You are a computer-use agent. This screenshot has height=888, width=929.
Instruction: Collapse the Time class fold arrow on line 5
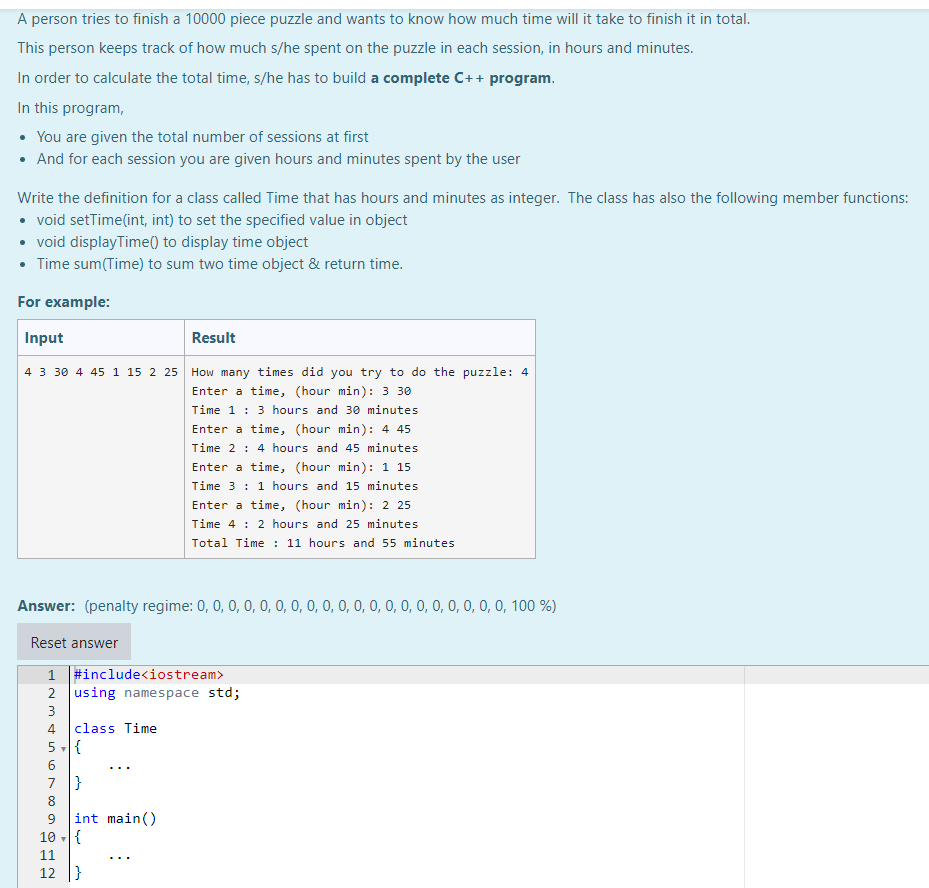coord(63,749)
